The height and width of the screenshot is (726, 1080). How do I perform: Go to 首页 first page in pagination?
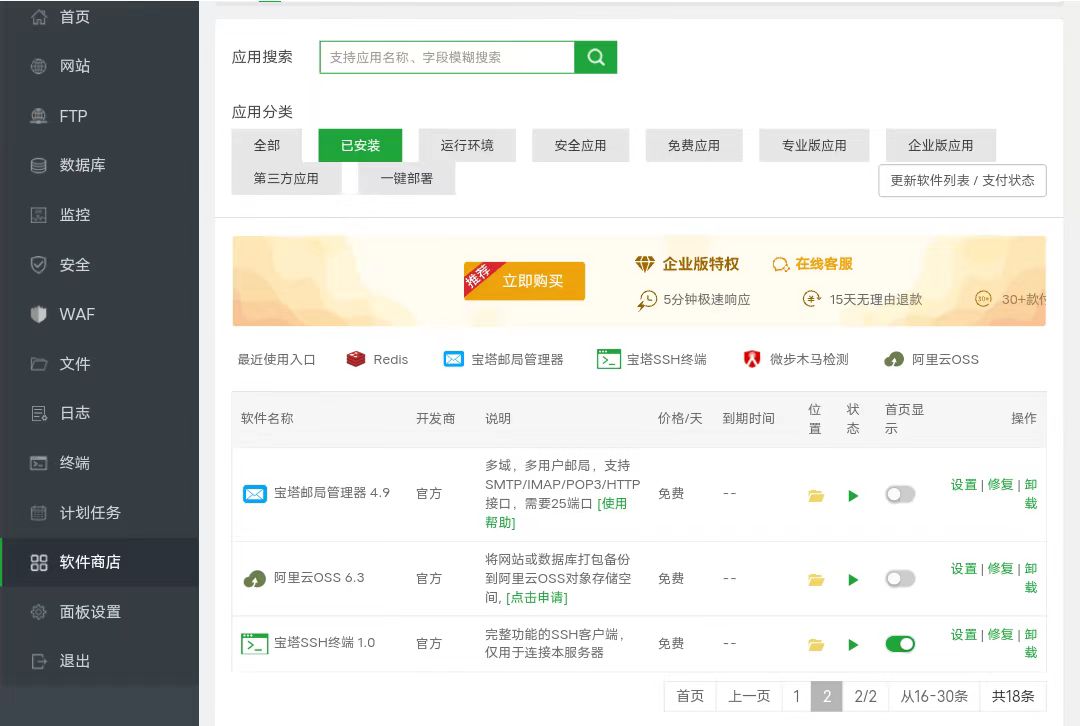click(690, 696)
